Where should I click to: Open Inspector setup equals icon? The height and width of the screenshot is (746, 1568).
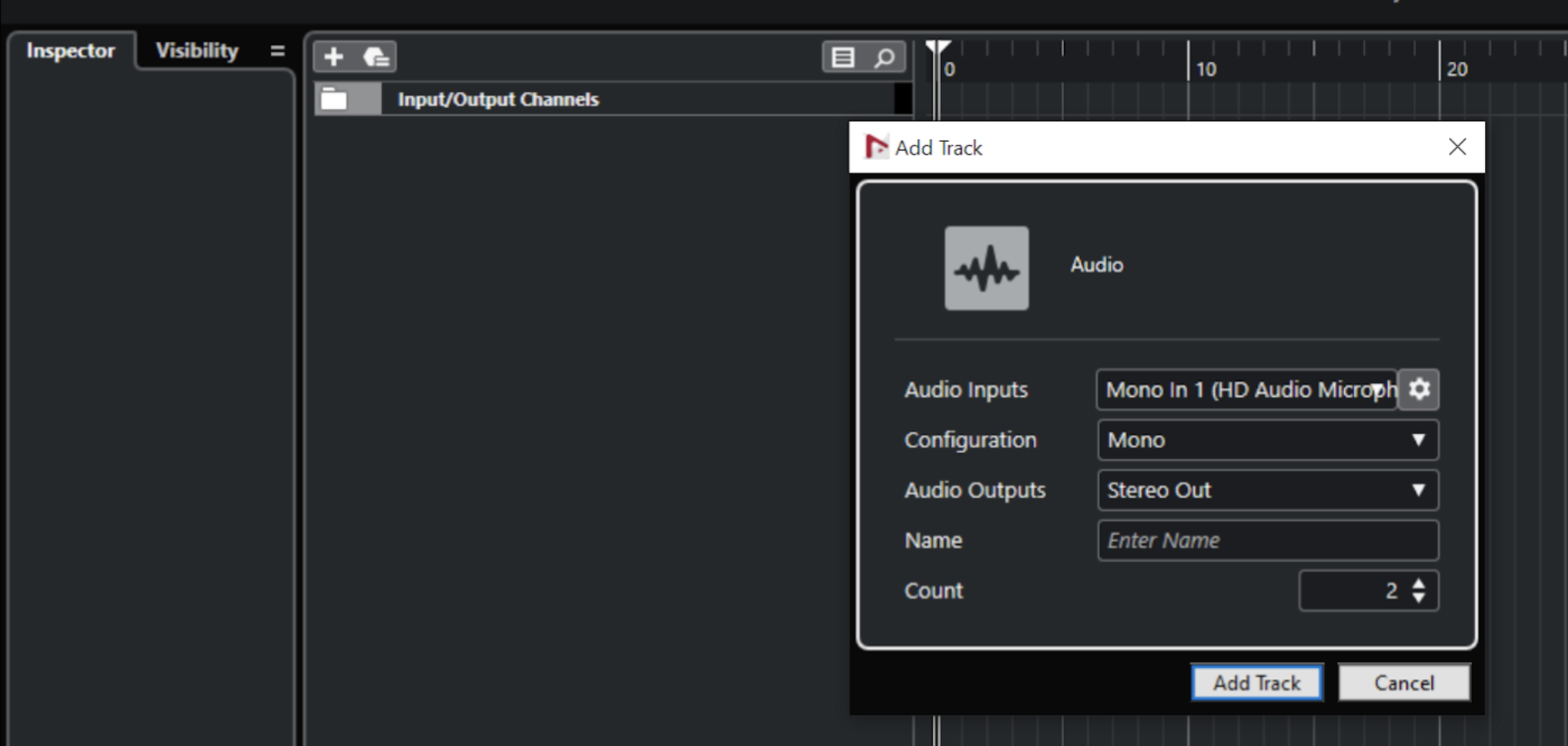pos(277,51)
